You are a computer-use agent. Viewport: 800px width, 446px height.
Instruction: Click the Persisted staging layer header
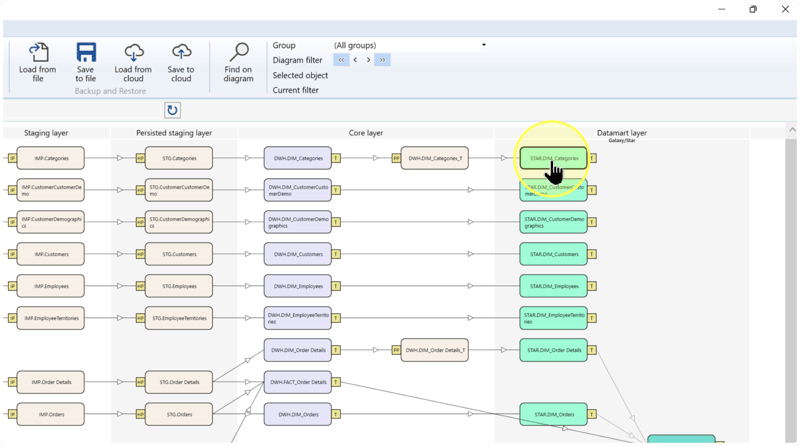(x=174, y=133)
